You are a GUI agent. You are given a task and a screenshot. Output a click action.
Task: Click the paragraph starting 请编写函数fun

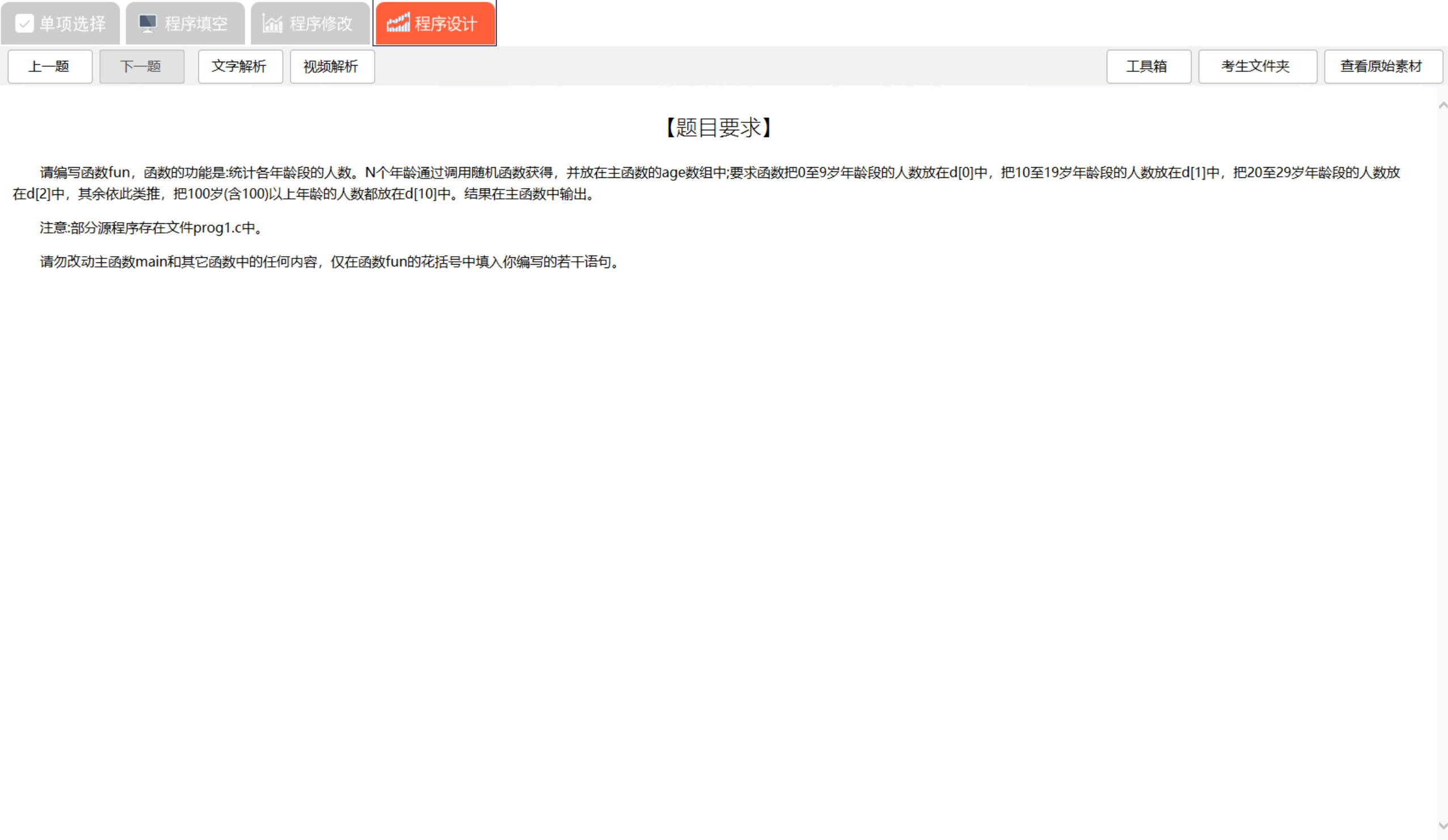[707, 183]
